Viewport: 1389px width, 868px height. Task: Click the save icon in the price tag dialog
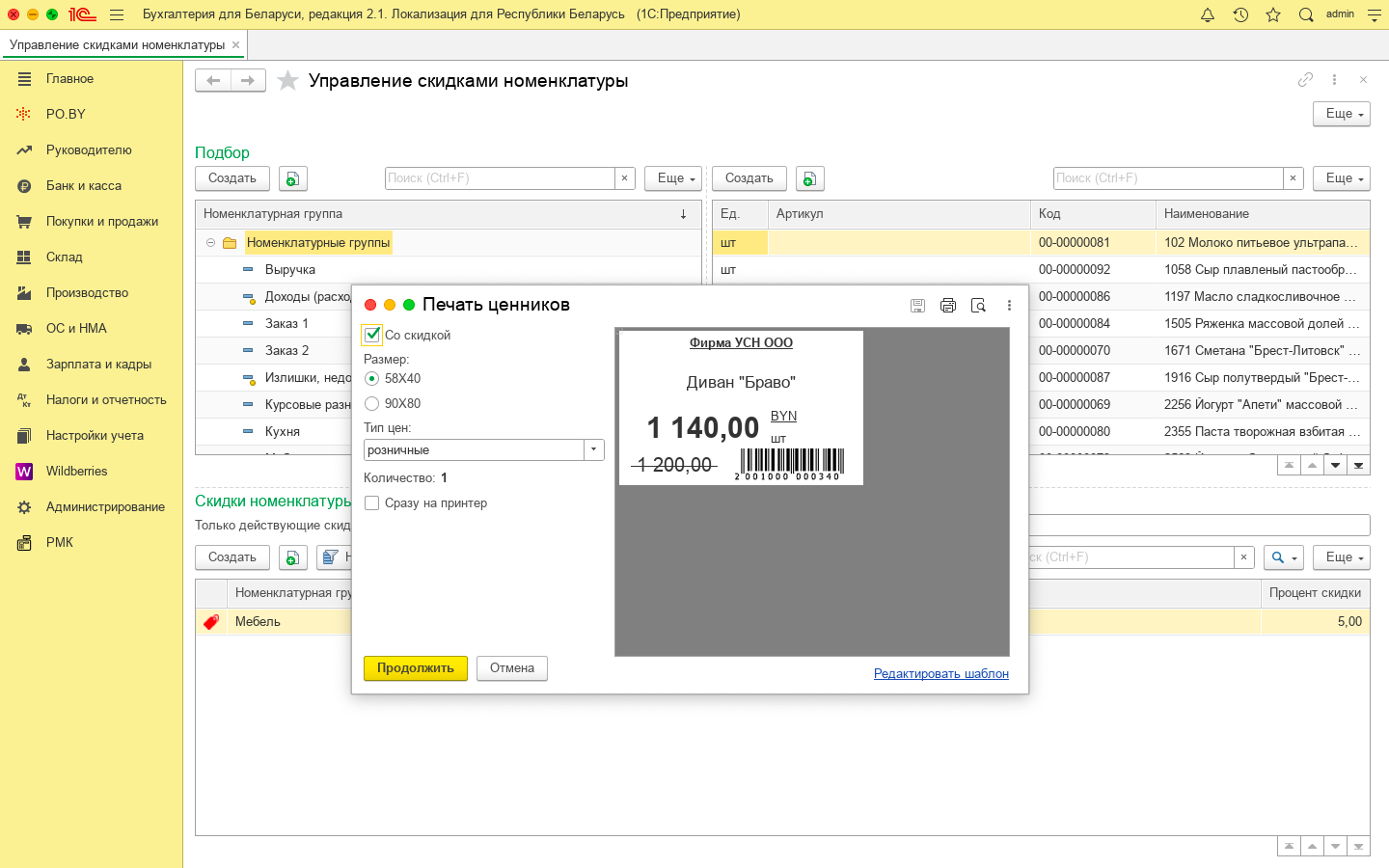click(x=917, y=306)
